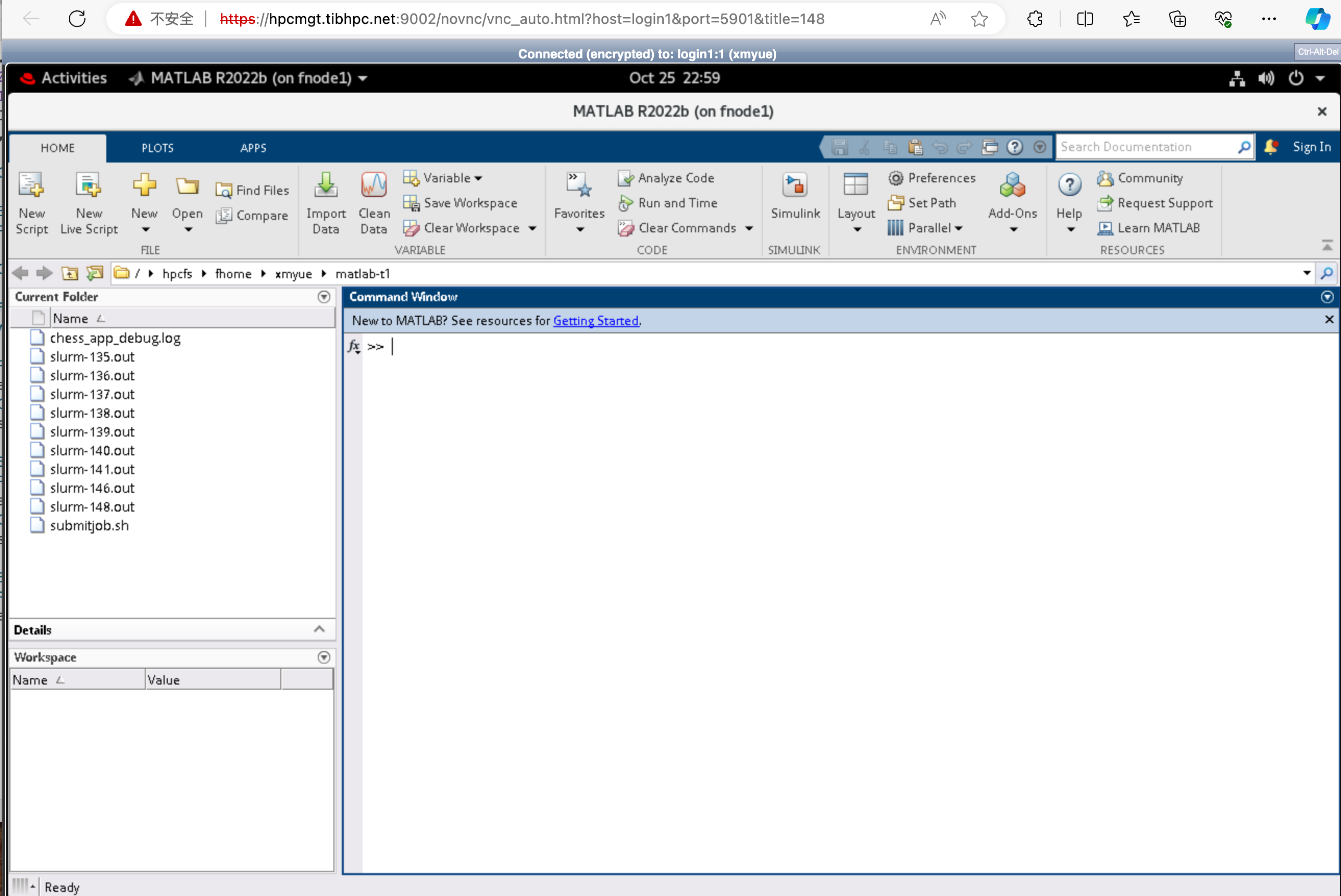Open the Getting Started link
1341x896 pixels.
click(x=596, y=321)
